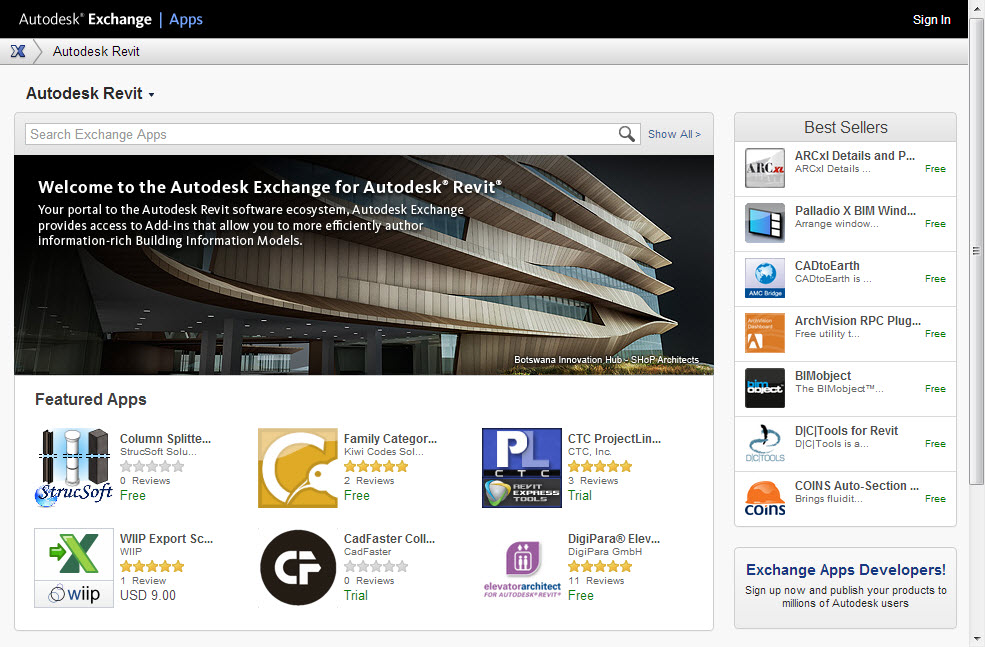The width and height of the screenshot is (985, 647).
Task: Open the Column Splitter app title
Action: [x=165, y=438]
